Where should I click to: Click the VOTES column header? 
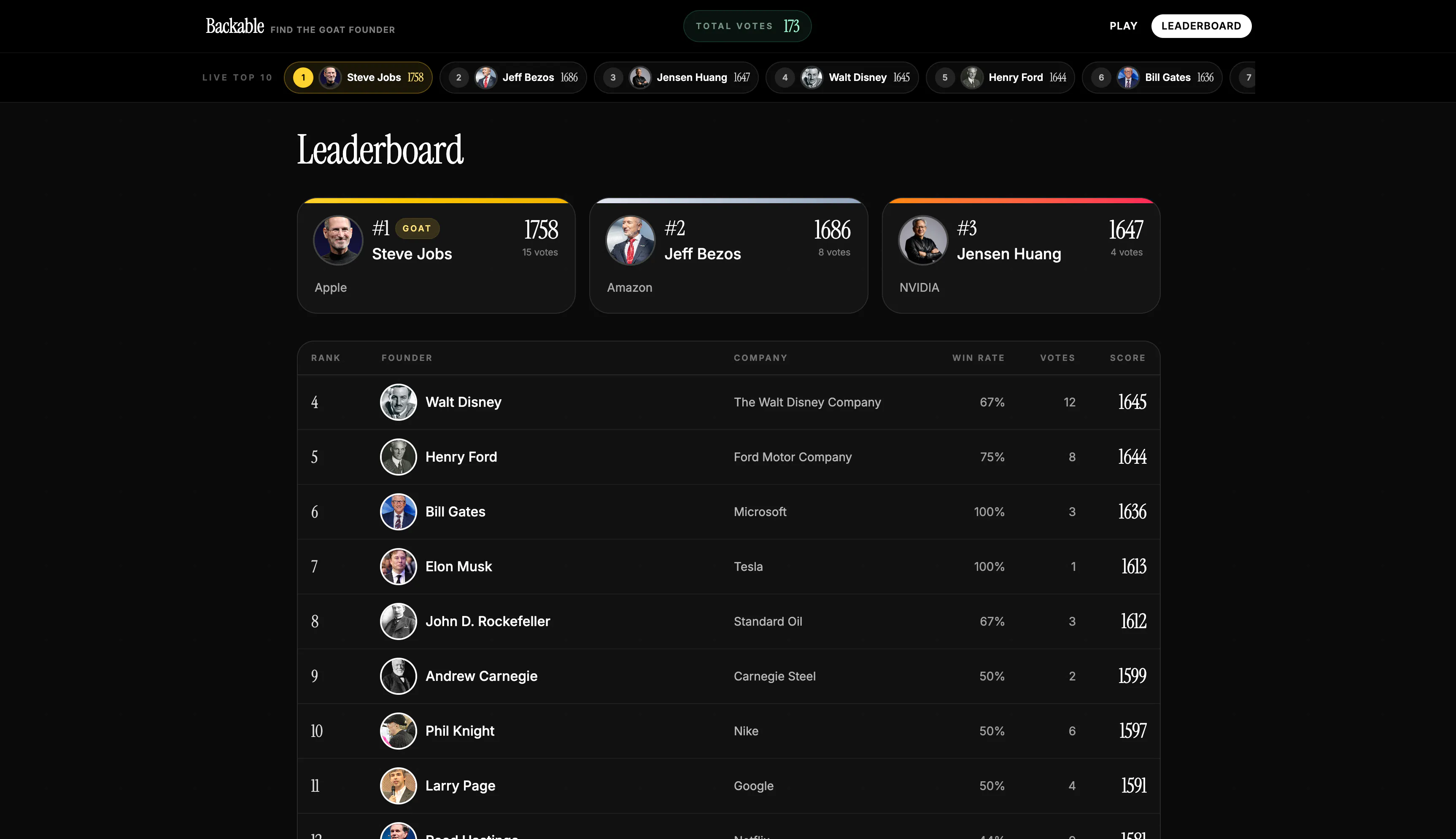pos(1058,358)
